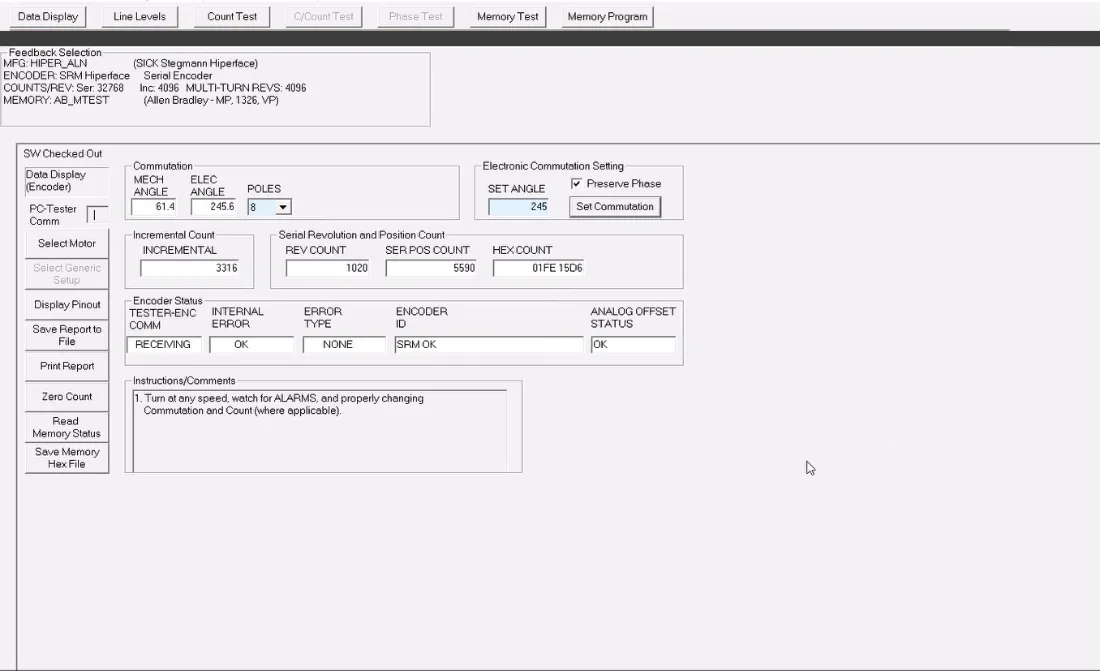Click the ANALOG OFFSET STATUS field
Screen dimensions: 1100x671
pos(633,345)
